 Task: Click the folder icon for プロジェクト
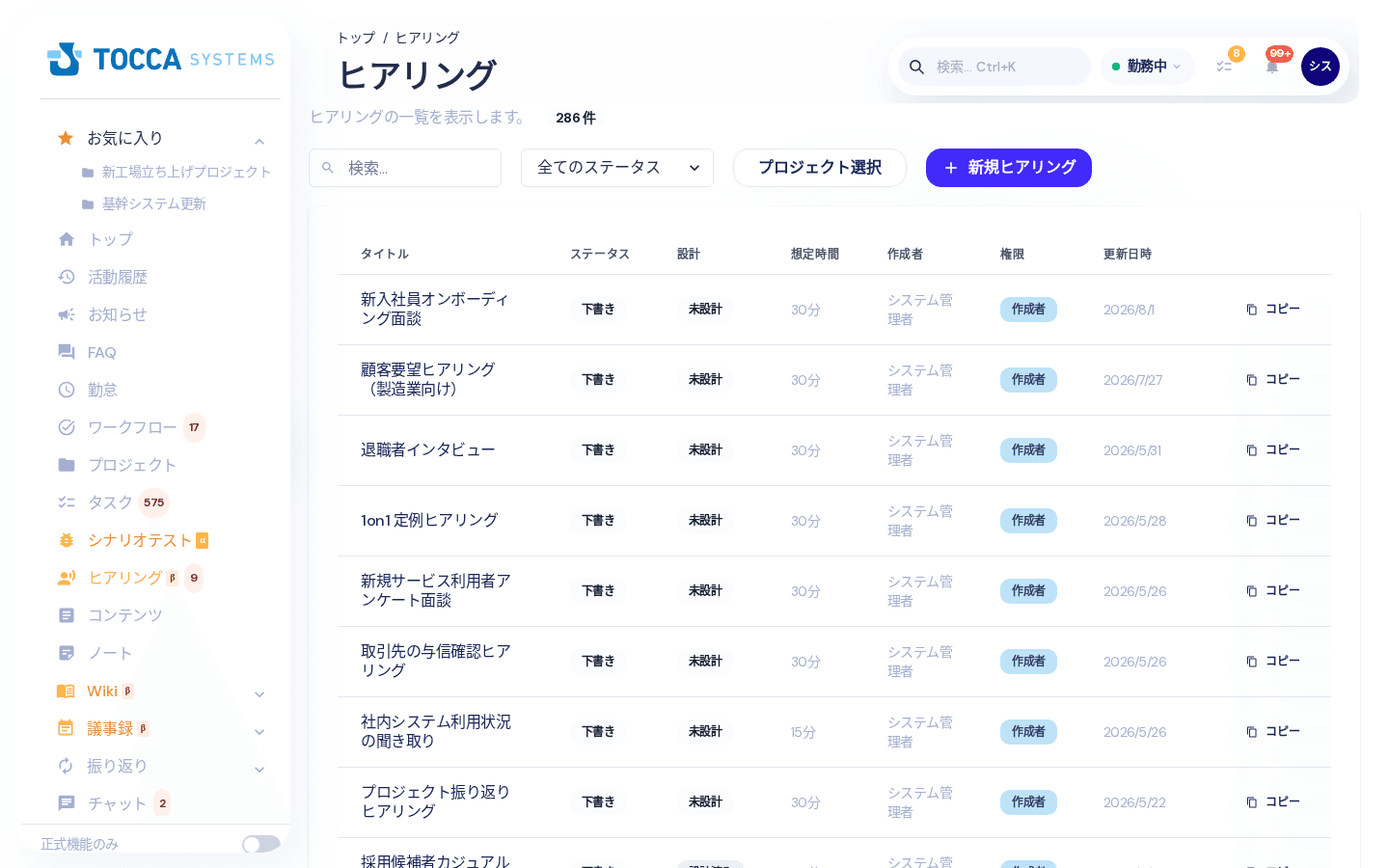tap(67, 465)
